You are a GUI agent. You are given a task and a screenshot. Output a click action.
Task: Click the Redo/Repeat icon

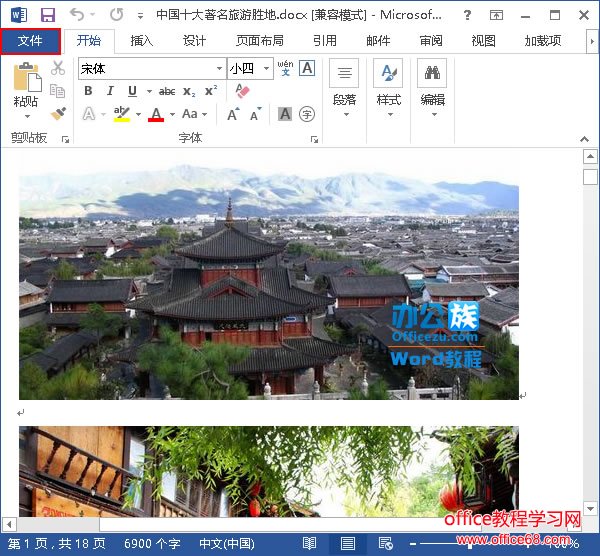116,15
